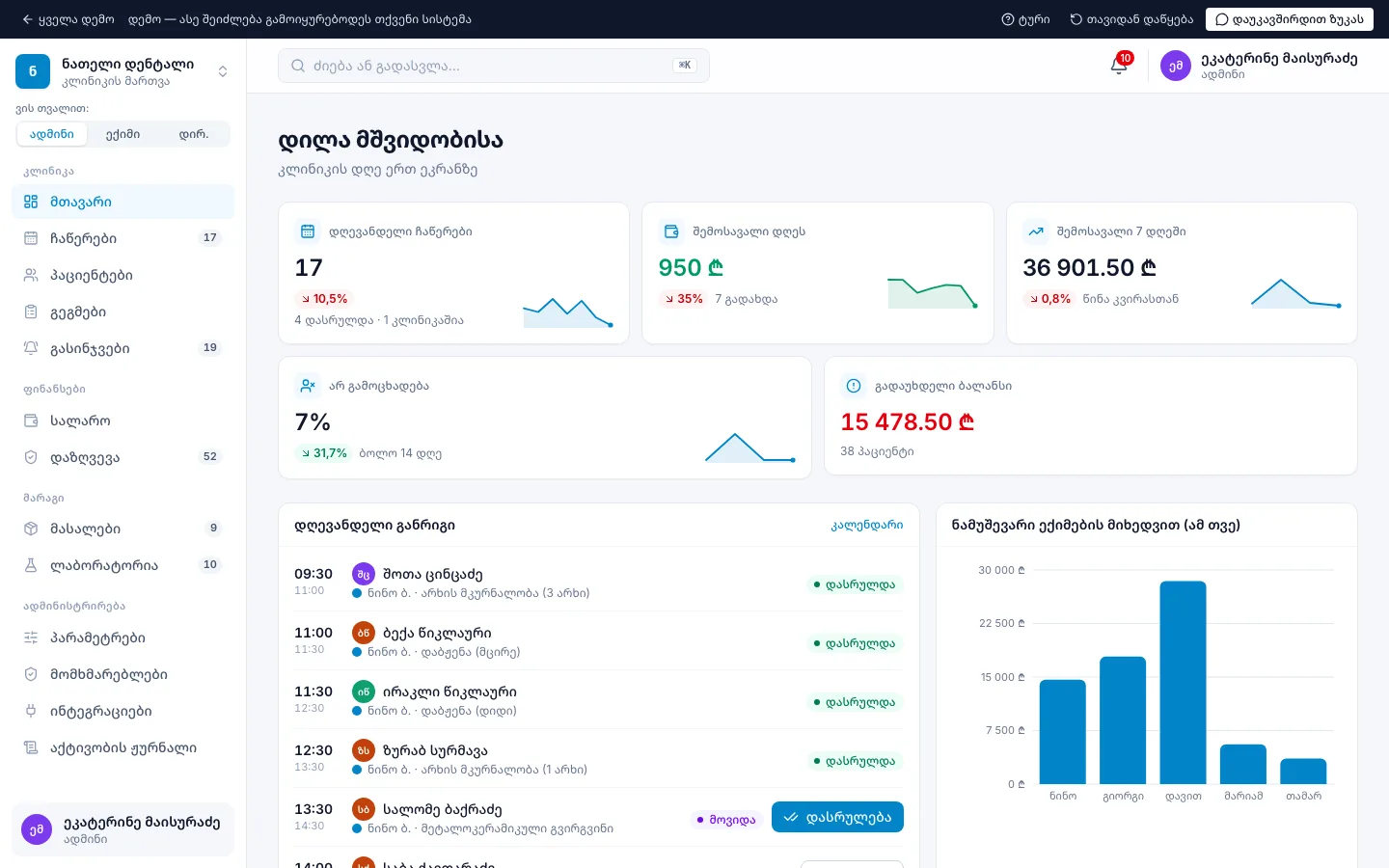Select ზურაბ სურმავა 12:30 appointment
The height and width of the screenshot is (868, 1389).
coord(598,759)
